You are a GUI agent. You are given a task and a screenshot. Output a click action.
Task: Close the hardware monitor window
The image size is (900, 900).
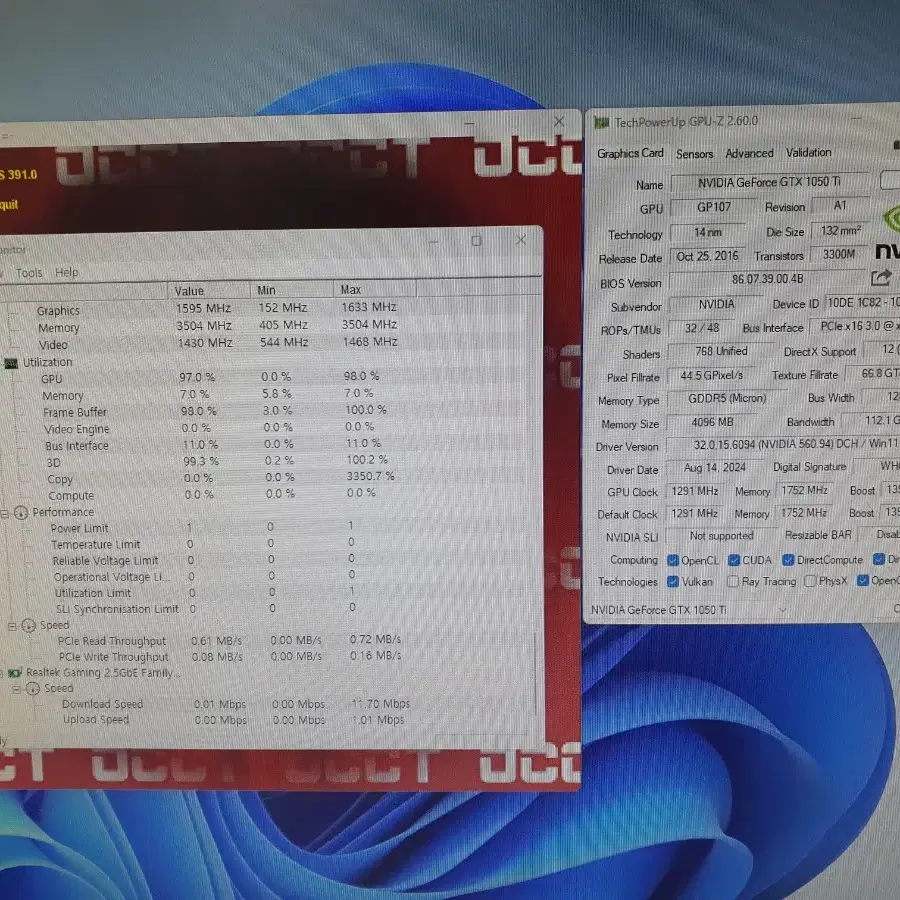[521, 239]
